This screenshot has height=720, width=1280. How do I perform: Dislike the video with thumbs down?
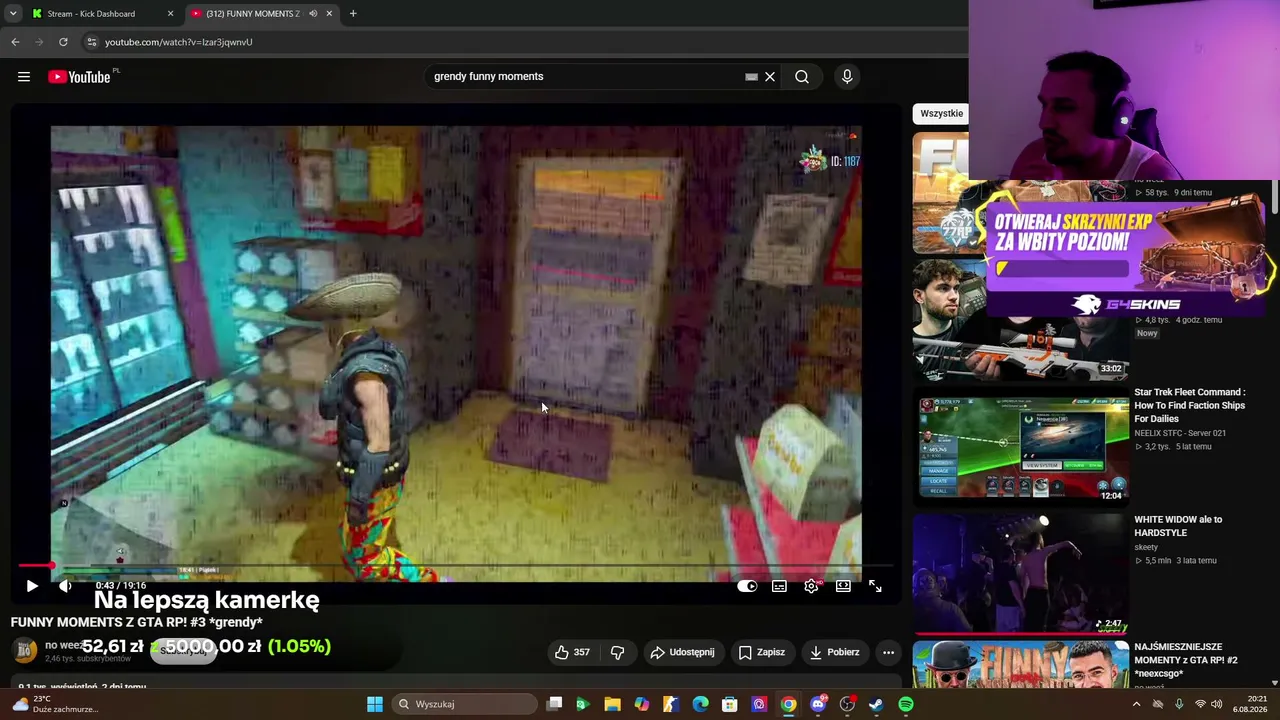[617, 653]
